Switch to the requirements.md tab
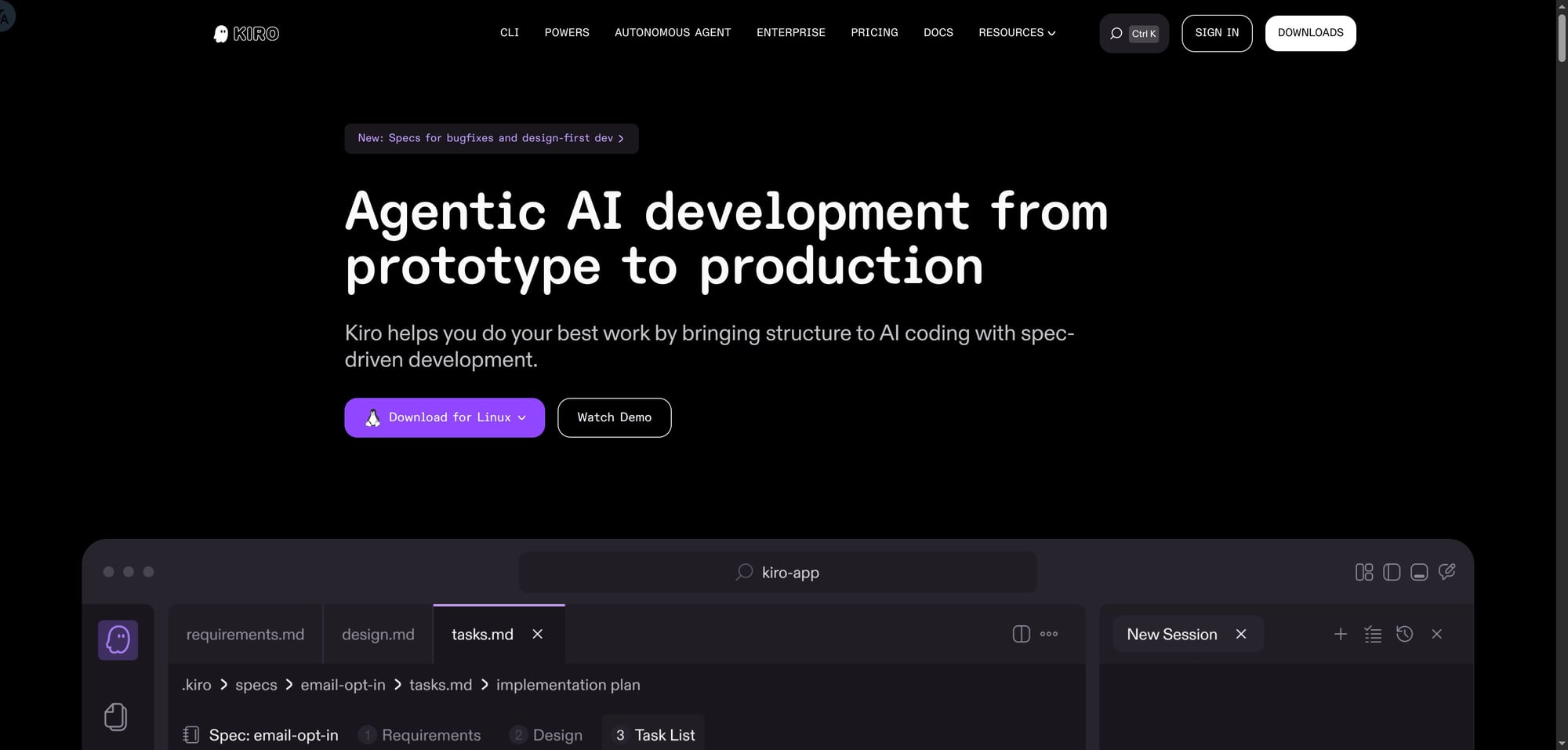1568x750 pixels. coord(245,634)
